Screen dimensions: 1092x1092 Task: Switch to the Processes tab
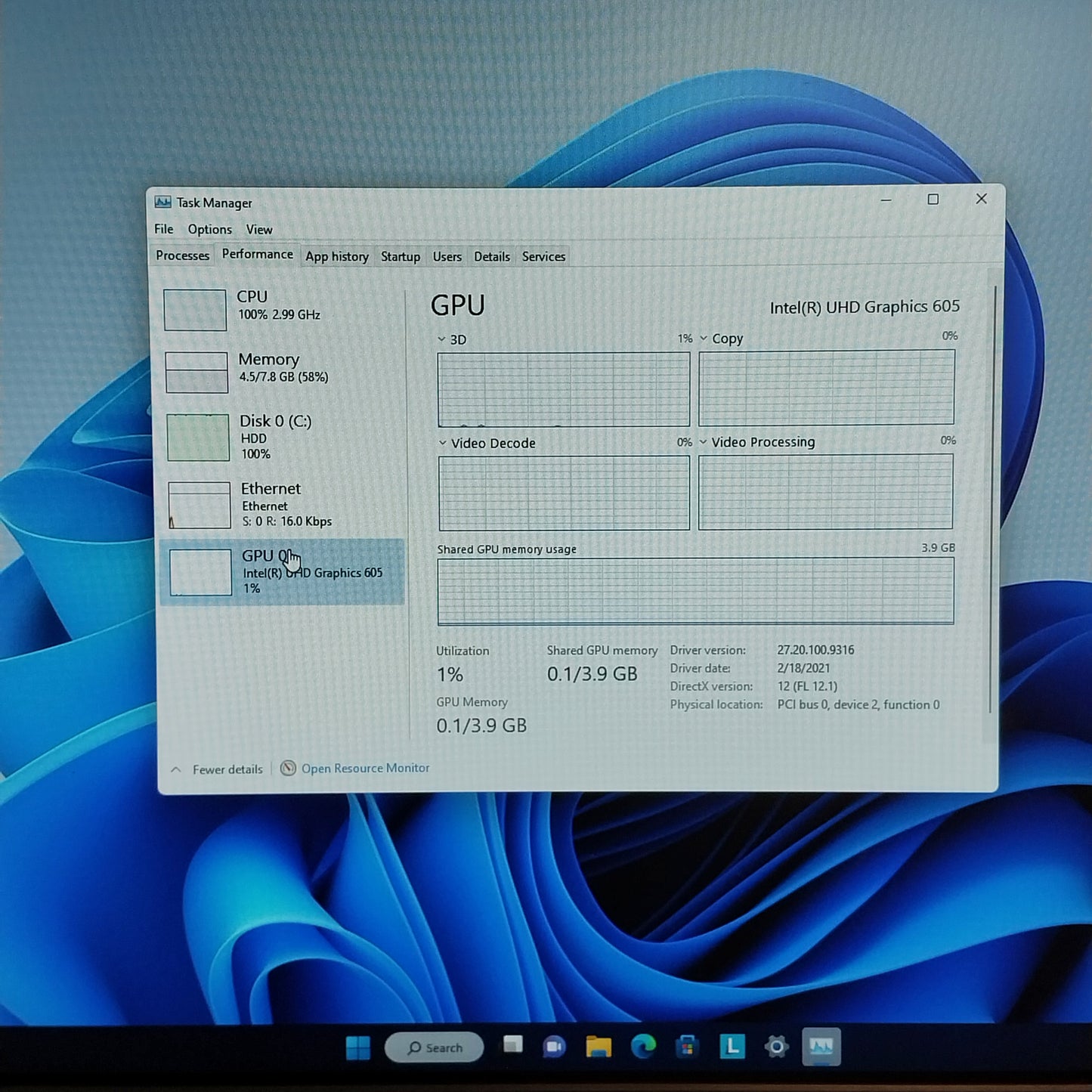tap(182, 255)
